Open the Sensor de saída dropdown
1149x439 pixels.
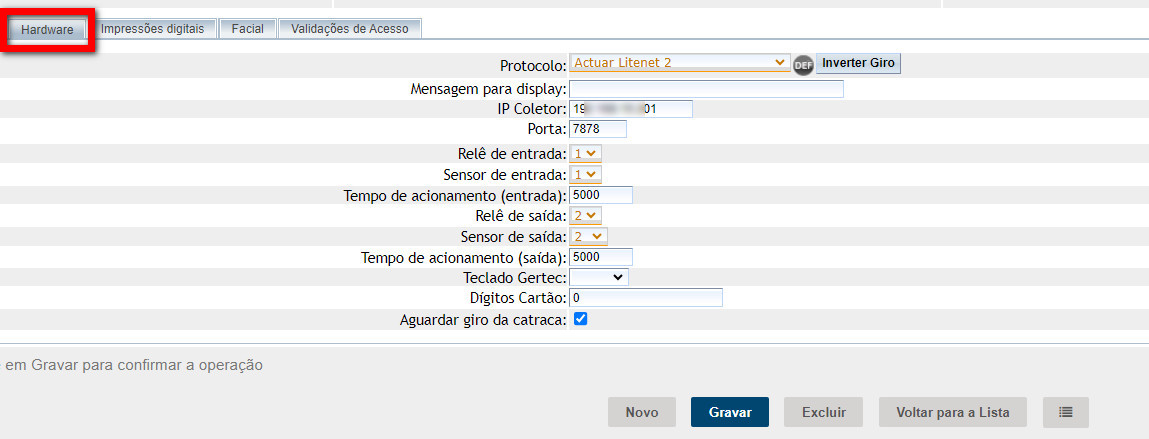pyautogui.click(x=588, y=236)
